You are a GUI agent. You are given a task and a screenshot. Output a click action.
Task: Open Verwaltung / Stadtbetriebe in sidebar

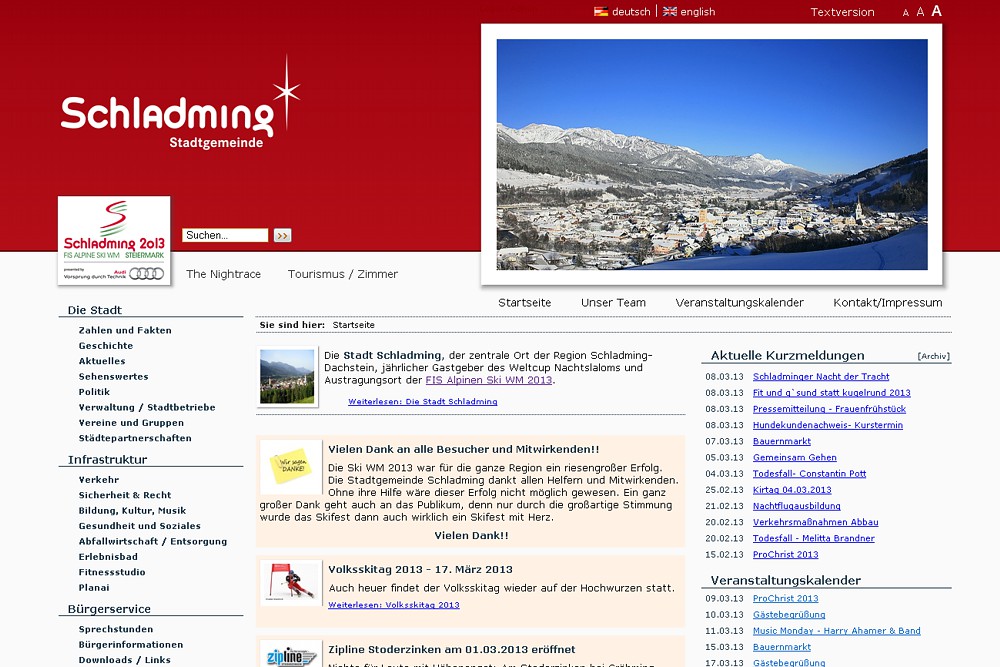pyautogui.click(x=147, y=407)
